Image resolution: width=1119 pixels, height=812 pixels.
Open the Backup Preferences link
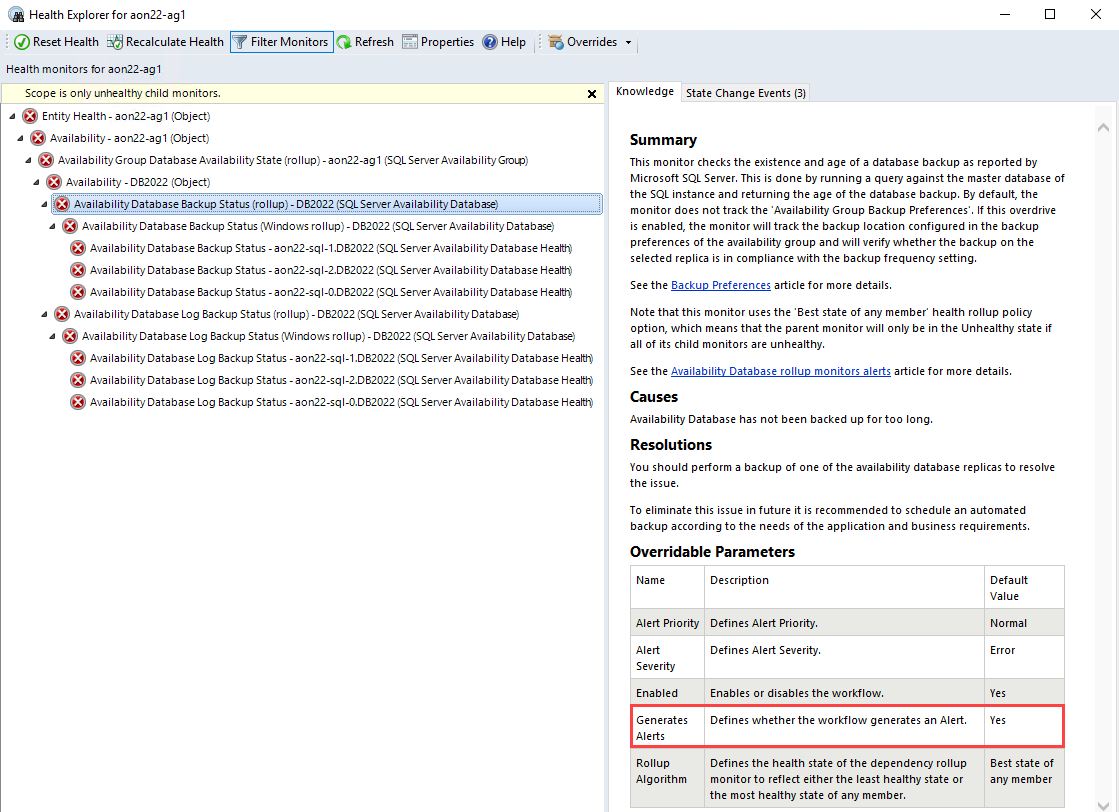coord(721,285)
